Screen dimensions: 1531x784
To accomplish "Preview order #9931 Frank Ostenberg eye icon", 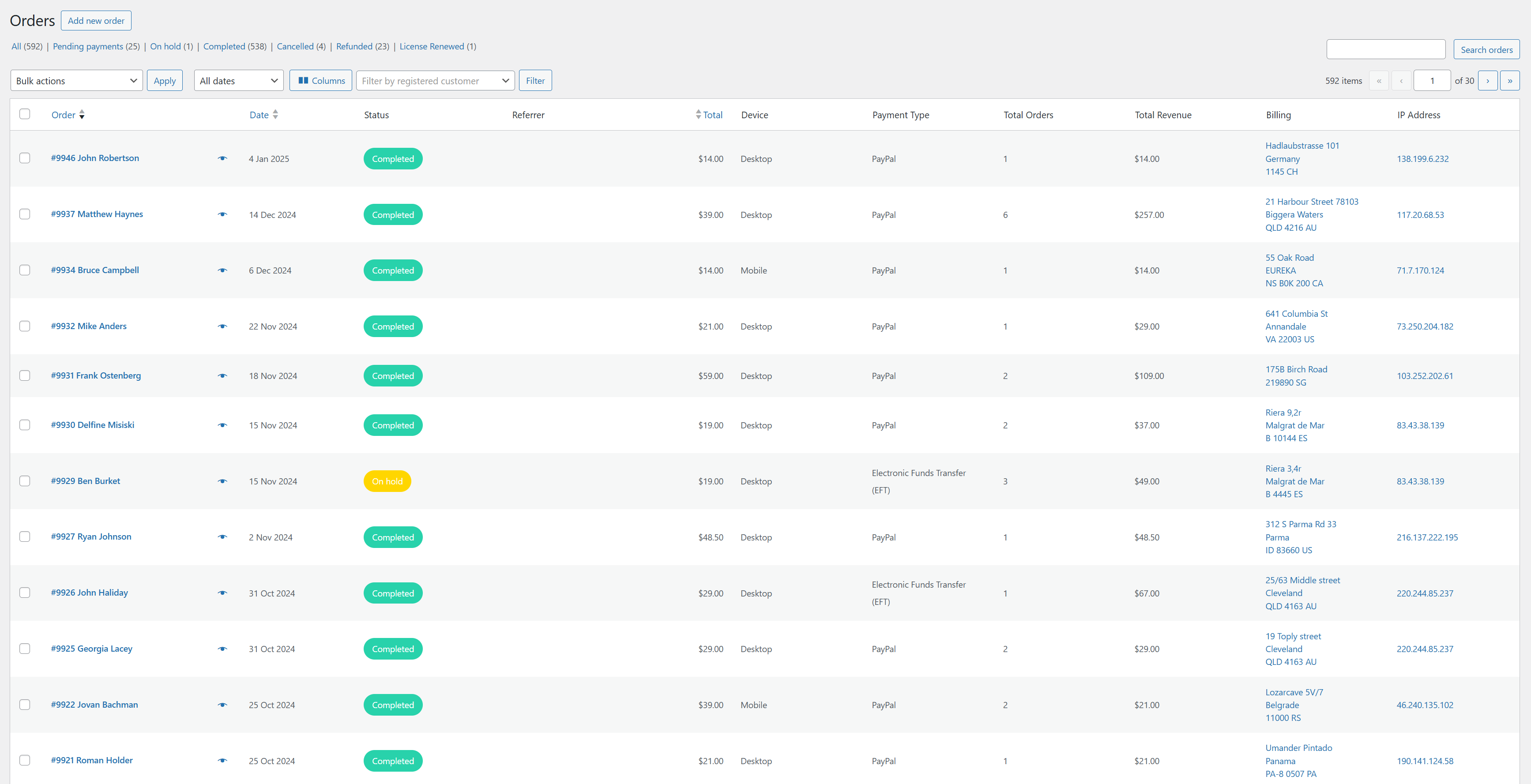I will coord(222,375).
